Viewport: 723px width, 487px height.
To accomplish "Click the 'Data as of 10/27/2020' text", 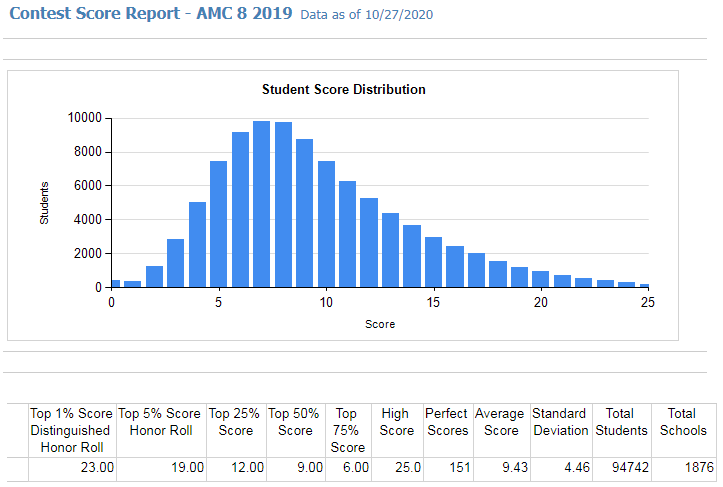I will [x=367, y=15].
